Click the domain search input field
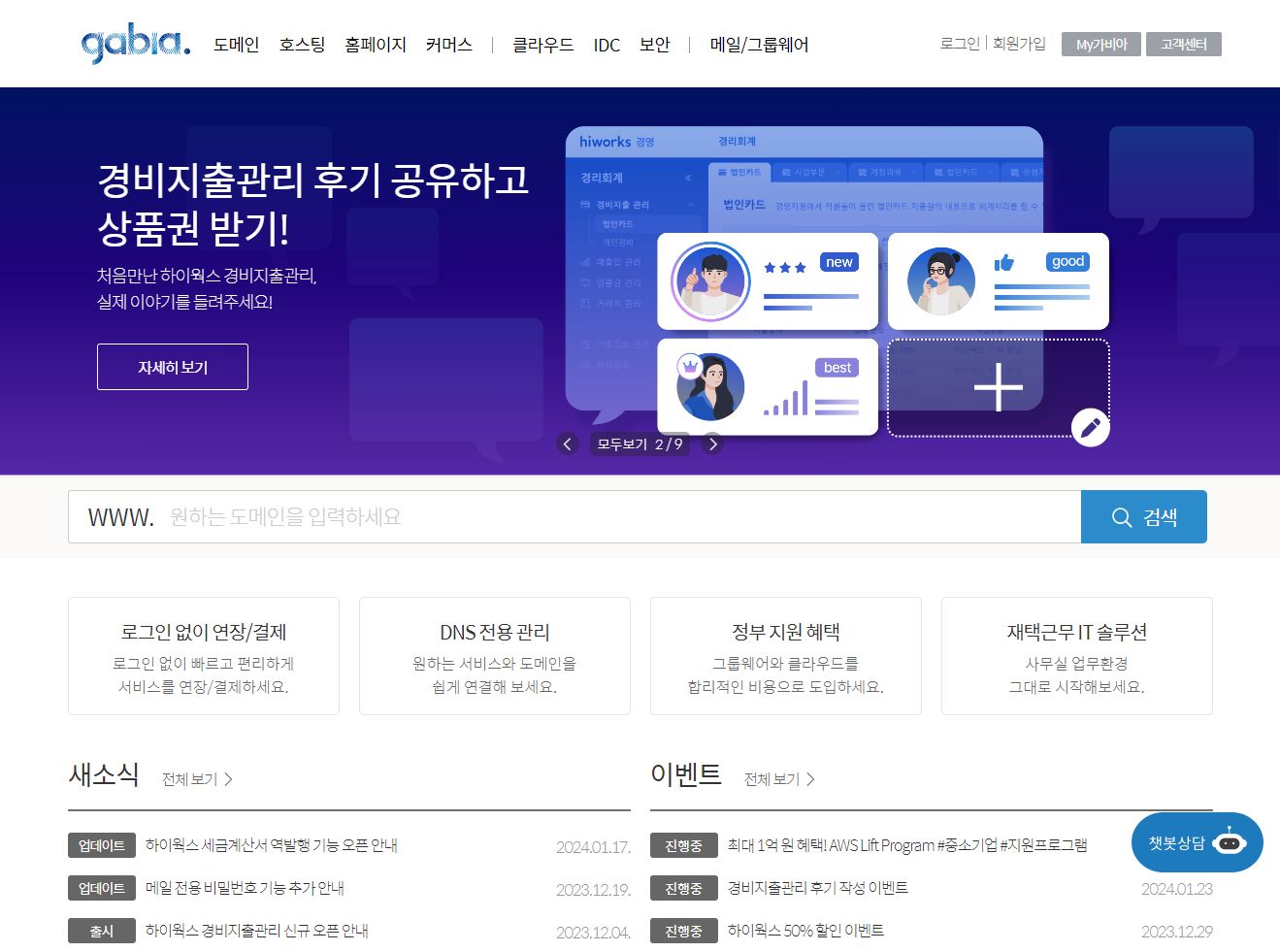This screenshot has width=1280, height=952. [x=574, y=516]
